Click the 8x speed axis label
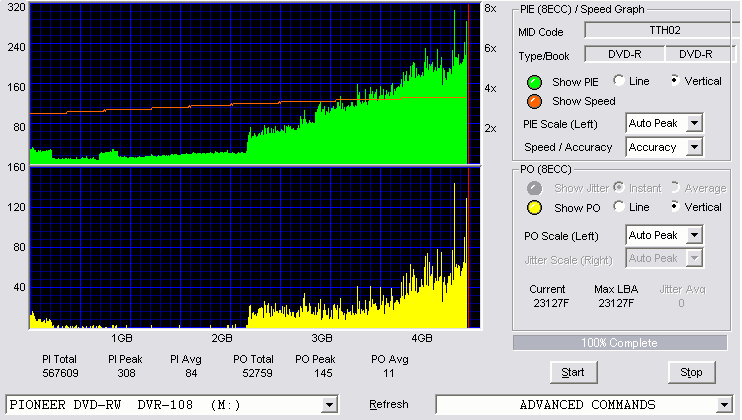The image size is (742, 420). 490,9
